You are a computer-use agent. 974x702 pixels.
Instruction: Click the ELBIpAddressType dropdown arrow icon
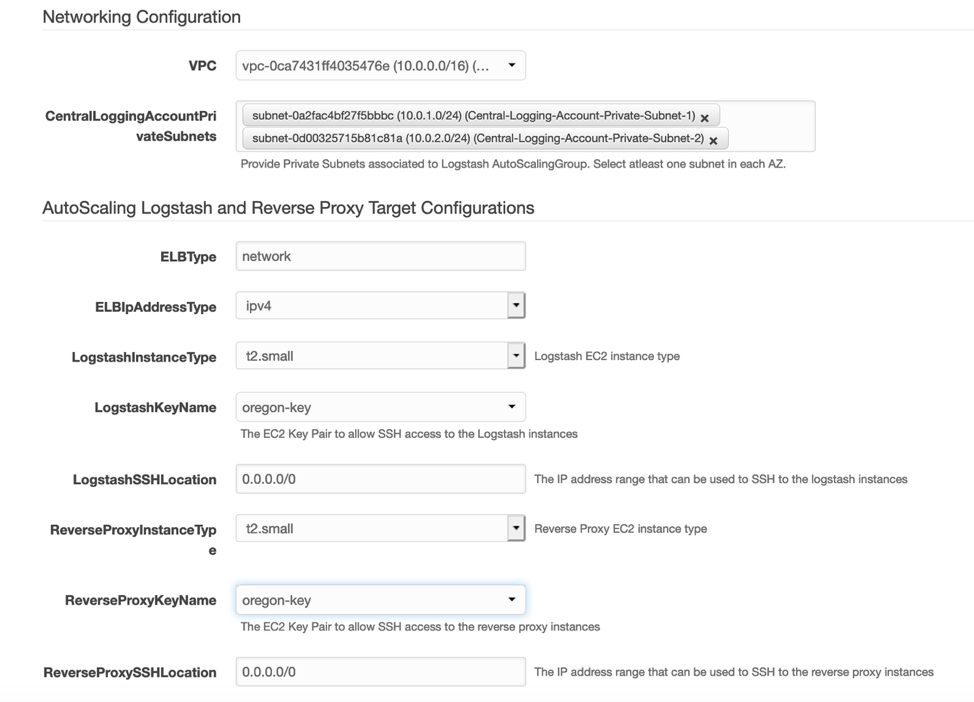click(x=516, y=305)
